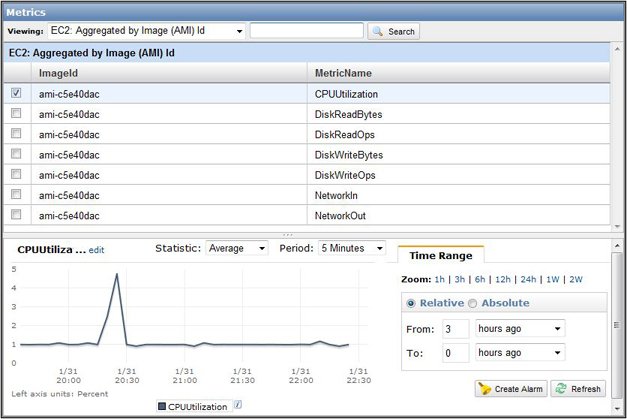This screenshot has height=419, width=627.
Task: Select the Absolute time range radio button
Action: (x=473, y=303)
